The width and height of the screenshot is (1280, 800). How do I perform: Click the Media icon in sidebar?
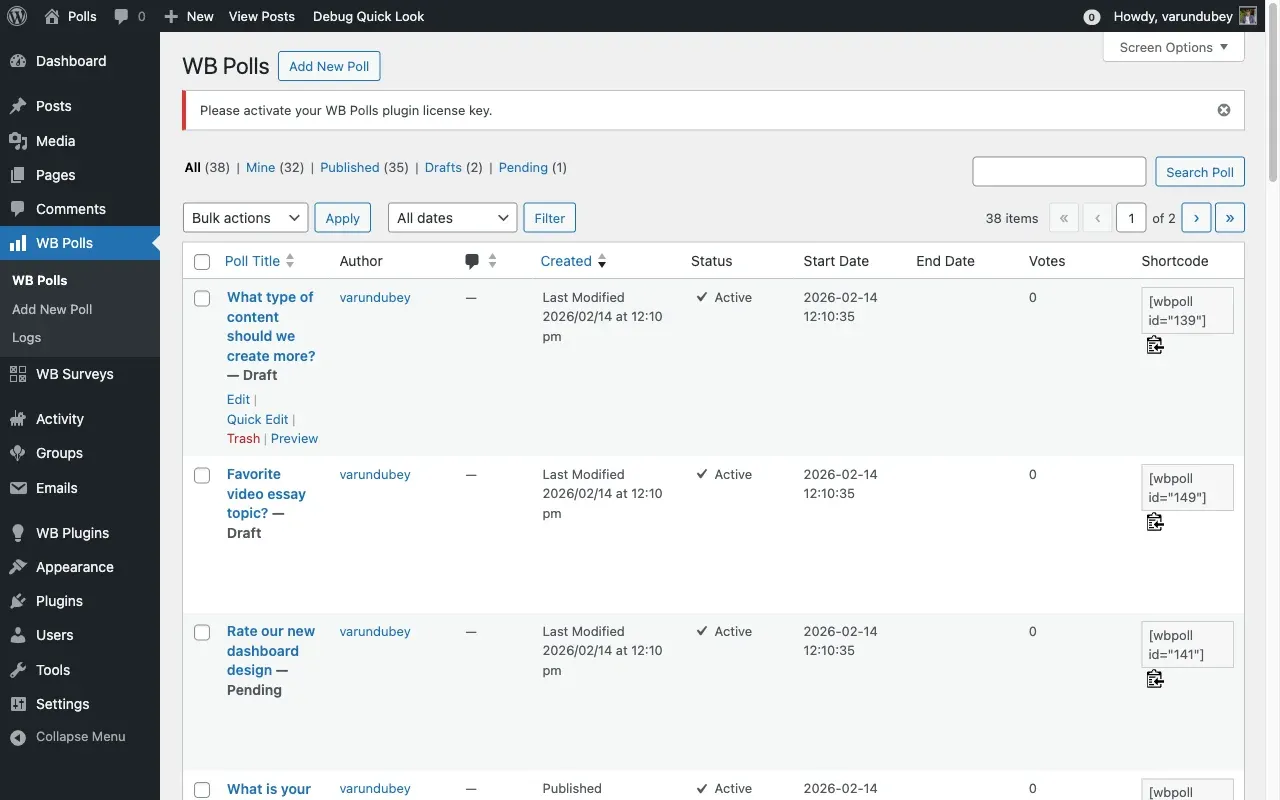(x=18, y=141)
